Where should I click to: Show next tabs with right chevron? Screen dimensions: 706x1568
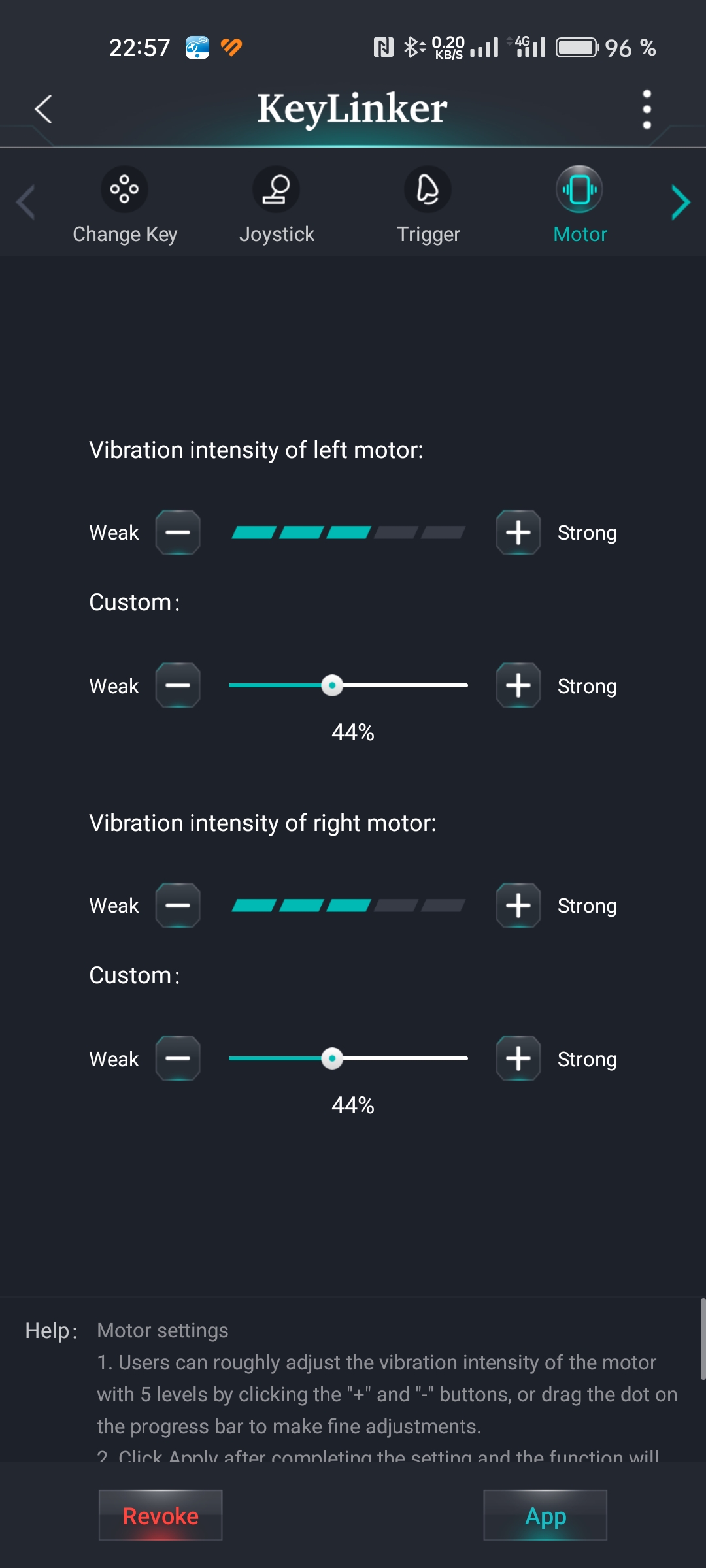[681, 203]
